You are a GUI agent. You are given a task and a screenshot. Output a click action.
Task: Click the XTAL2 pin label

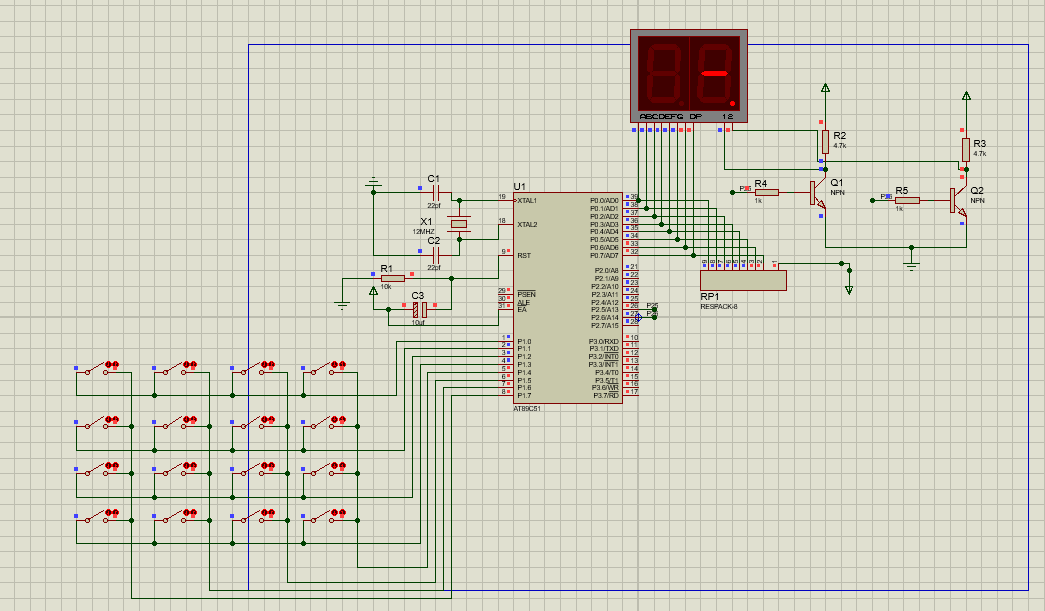(x=527, y=225)
